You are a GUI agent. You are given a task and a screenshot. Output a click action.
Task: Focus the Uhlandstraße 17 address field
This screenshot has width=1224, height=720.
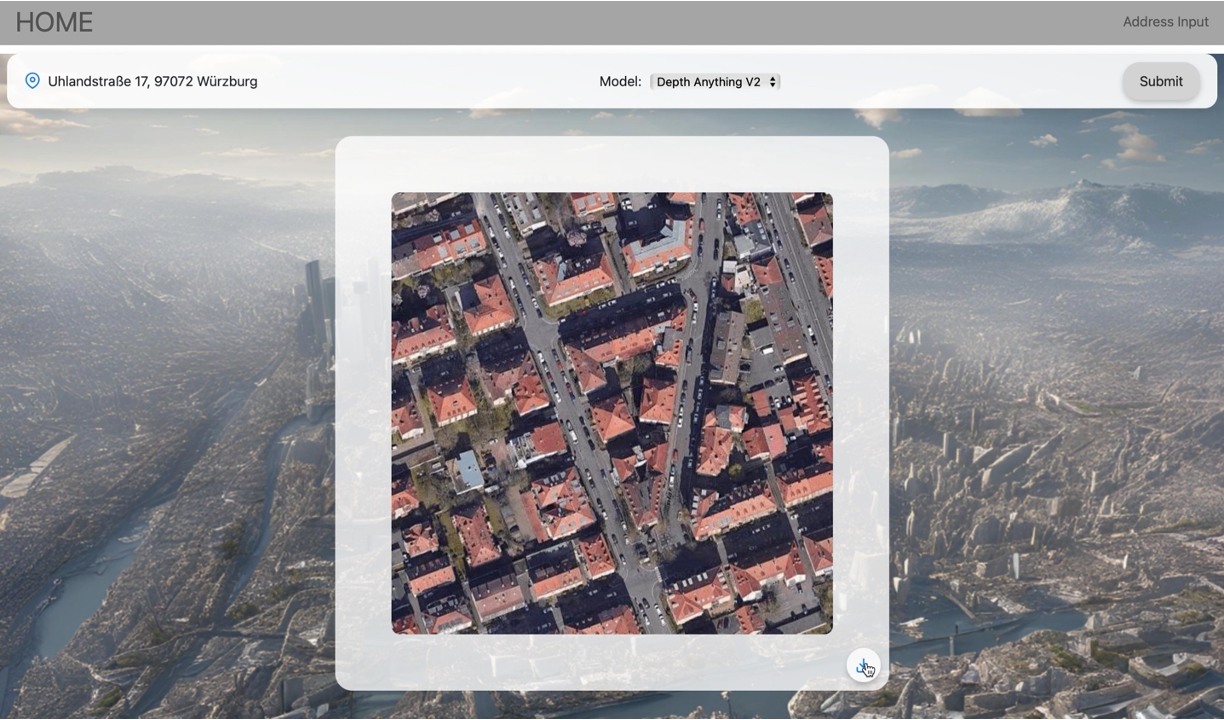[153, 81]
